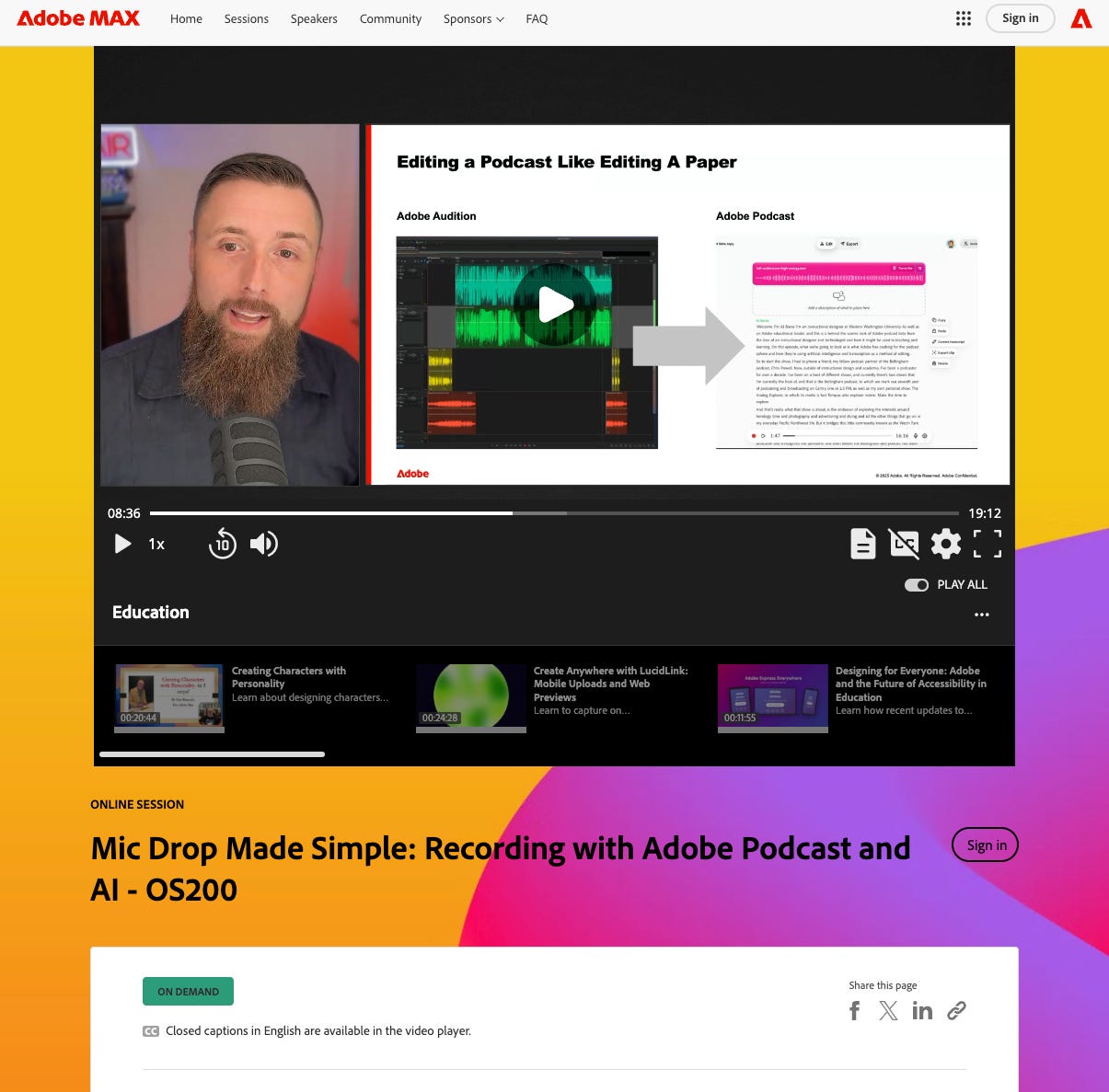Open the transcript document icon
Screen dimensions: 1109x1092
click(x=862, y=544)
